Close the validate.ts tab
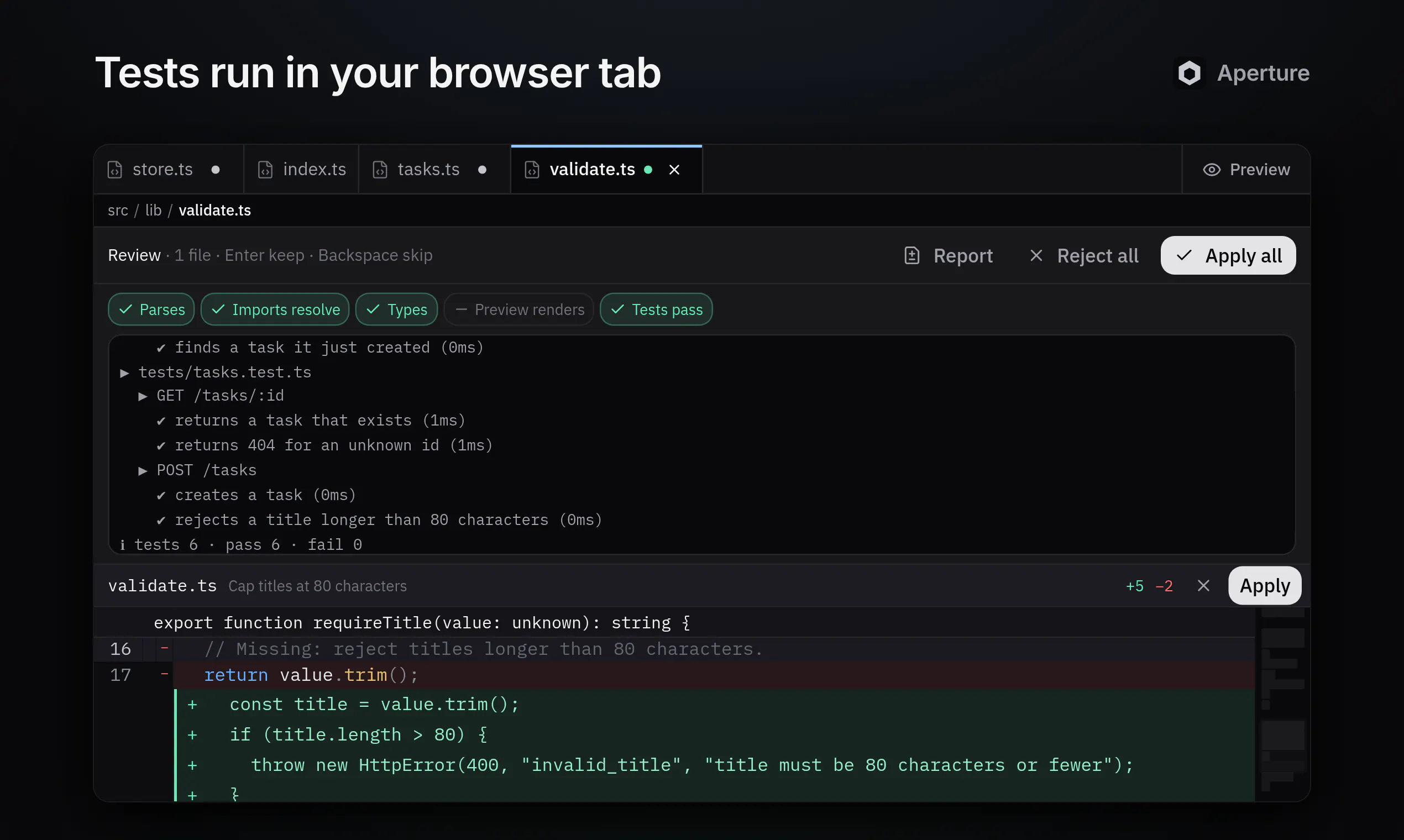 pyautogui.click(x=674, y=170)
